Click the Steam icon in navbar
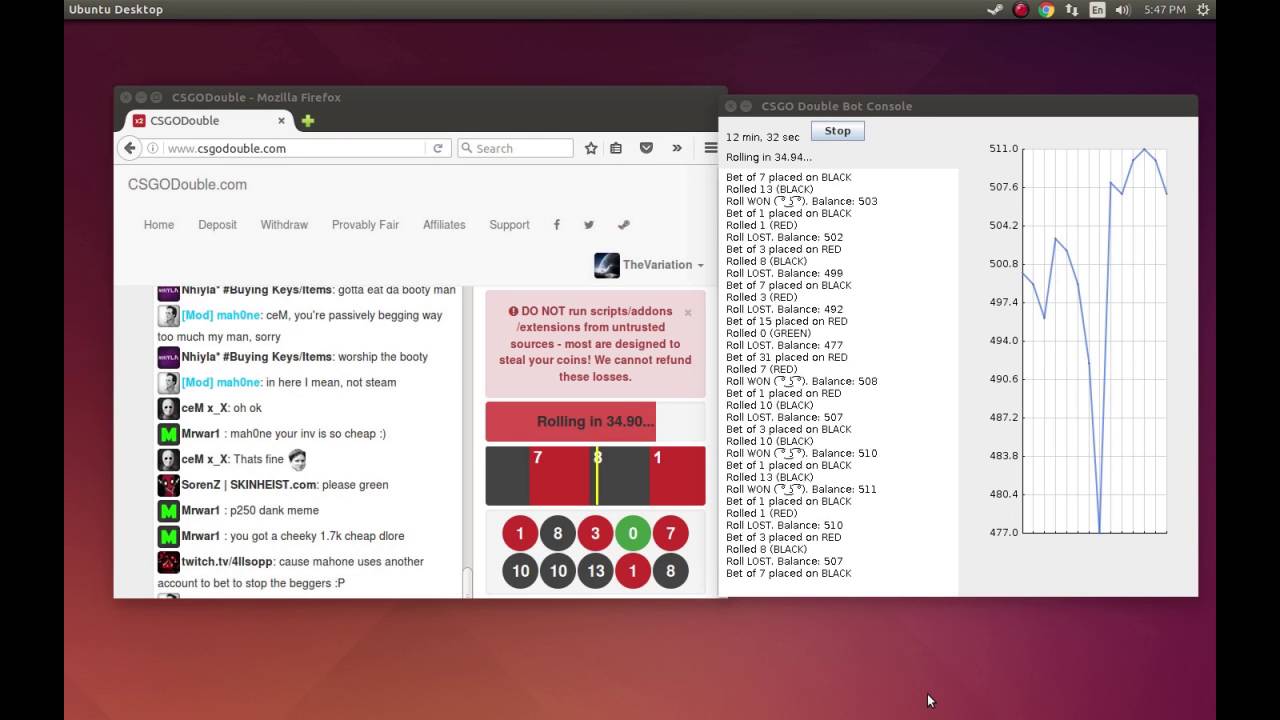This screenshot has width=1280, height=720. pos(624,225)
